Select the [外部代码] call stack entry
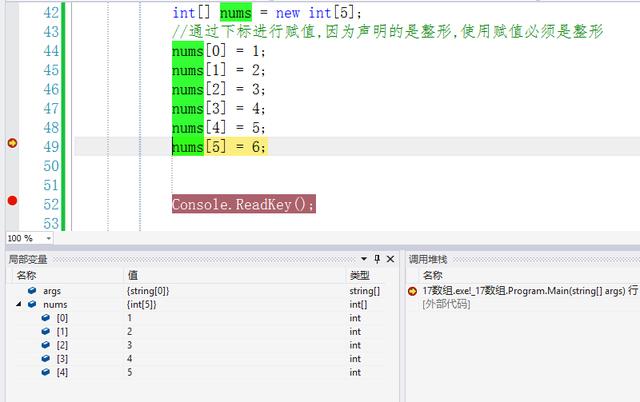 [446, 304]
